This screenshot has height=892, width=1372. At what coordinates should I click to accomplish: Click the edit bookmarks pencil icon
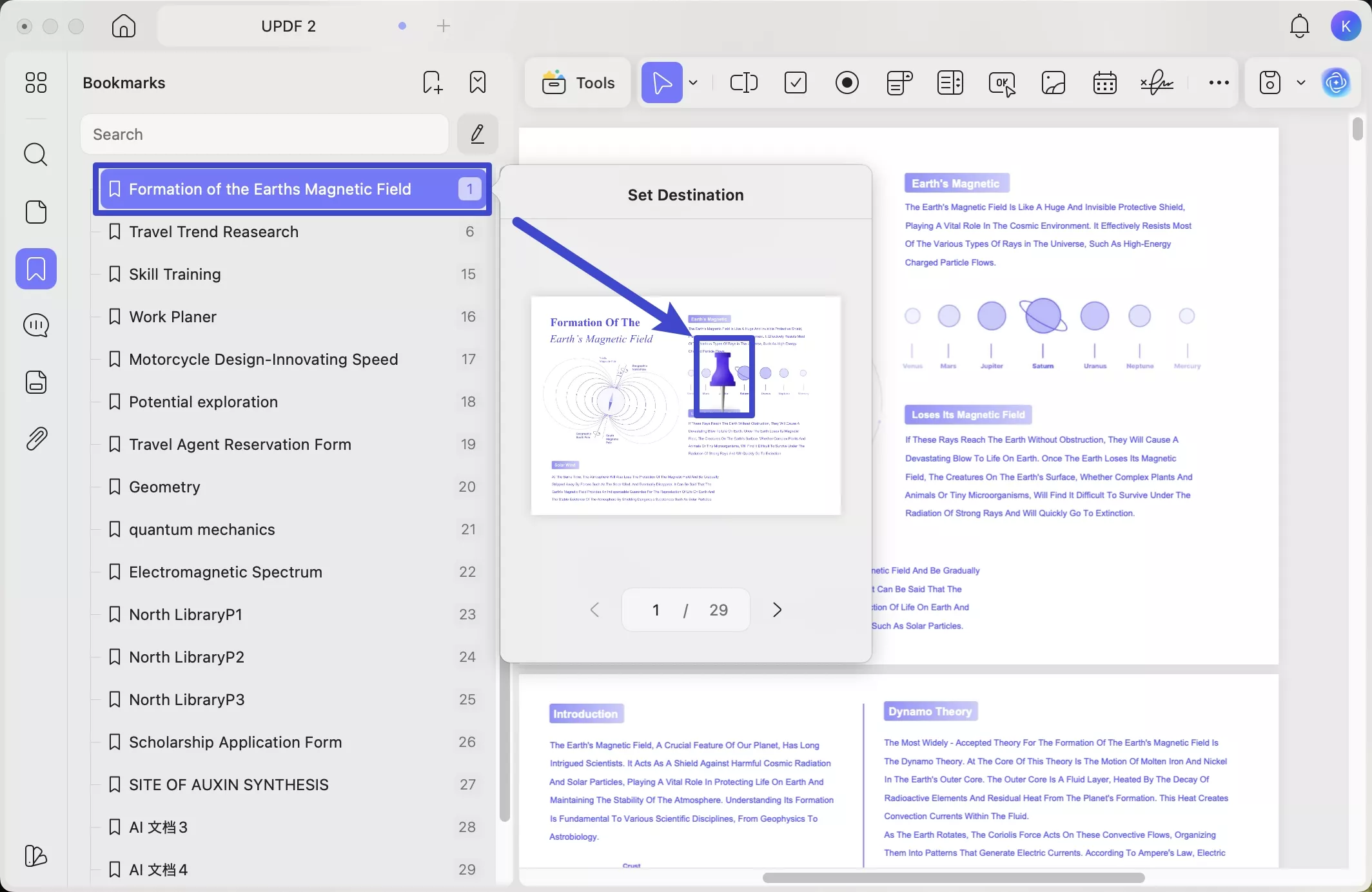click(x=477, y=134)
